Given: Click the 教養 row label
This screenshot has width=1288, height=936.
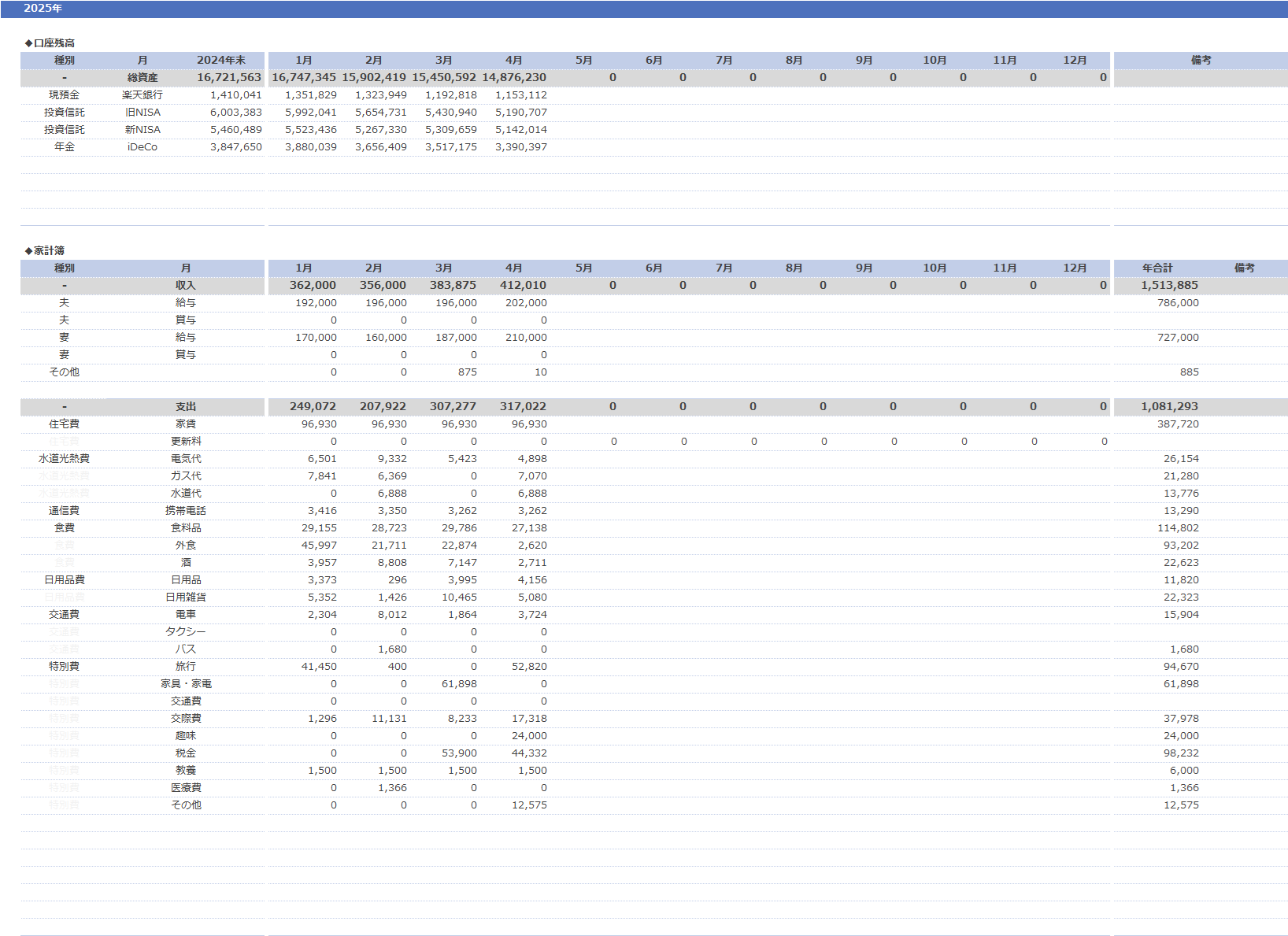Looking at the screenshot, I should pyautogui.click(x=186, y=771).
